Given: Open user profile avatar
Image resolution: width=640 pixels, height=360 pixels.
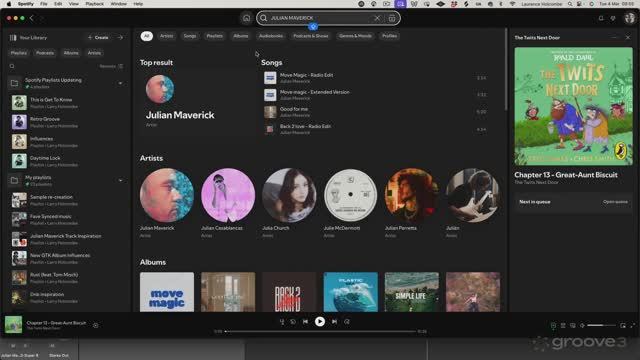Looking at the screenshot, I should [x=630, y=18].
